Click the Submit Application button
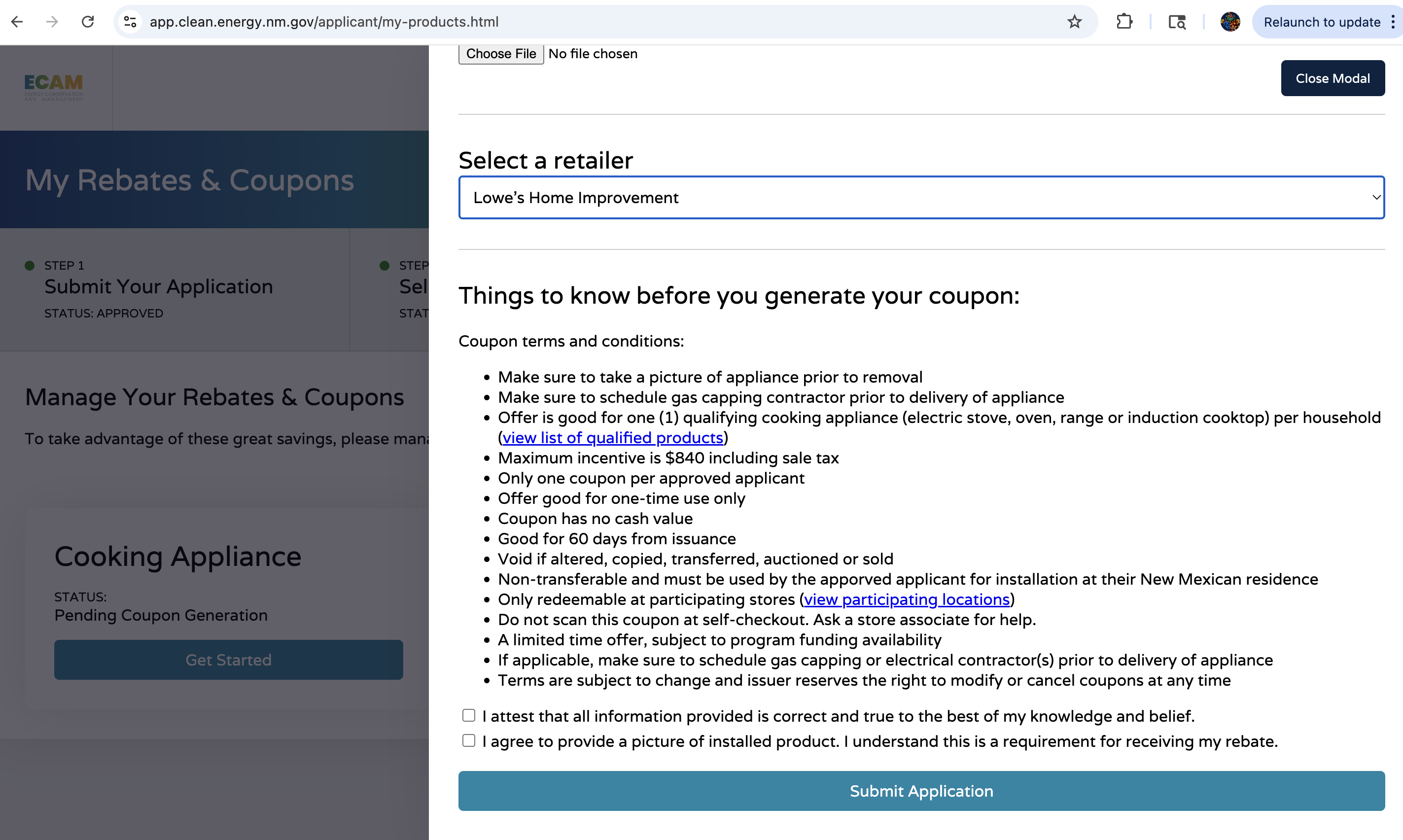Viewport: 1403px width, 840px height. coord(921,791)
